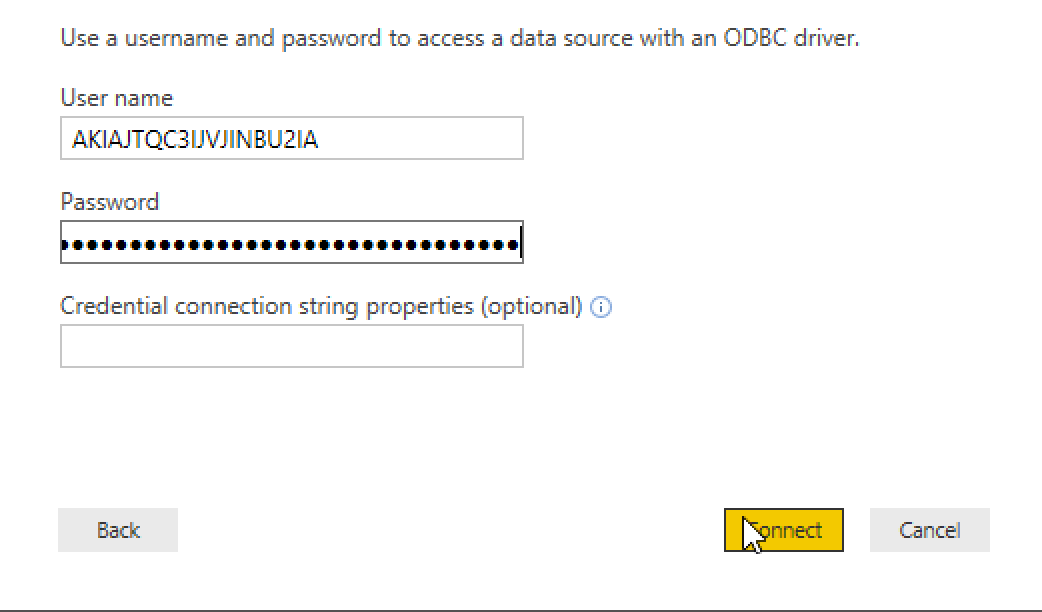Click the info icon beside connection string properties

coord(601,307)
